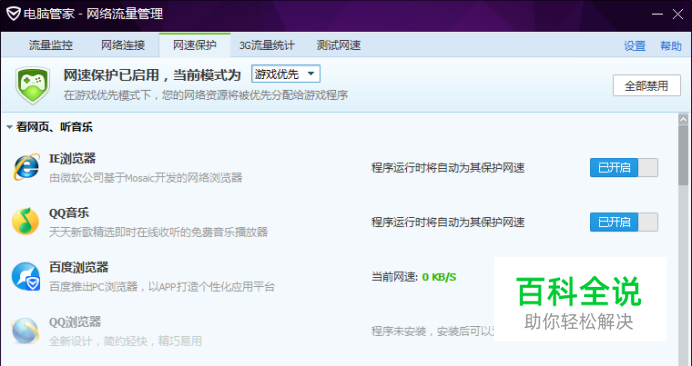The image size is (692, 366).
Task: Toggle the IE浏览器 已开启 switch
Action: click(x=624, y=168)
